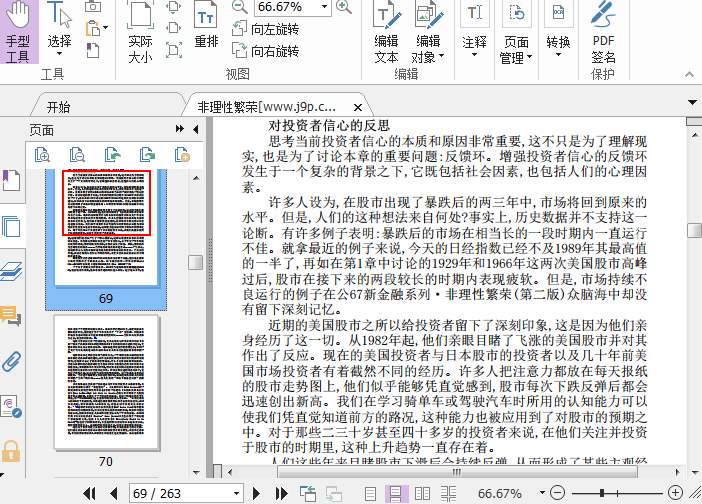This screenshot has width=702, height=504.
Task: Open the Security lock side panel
Action: click(x=11, y=451)
